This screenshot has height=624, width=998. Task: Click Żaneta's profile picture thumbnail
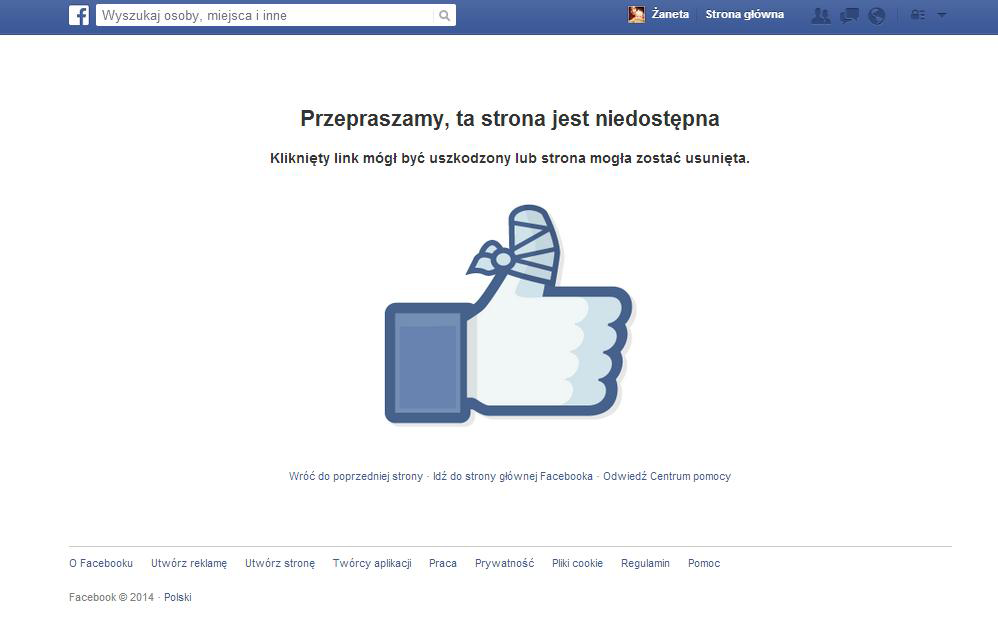click(636, 15)
